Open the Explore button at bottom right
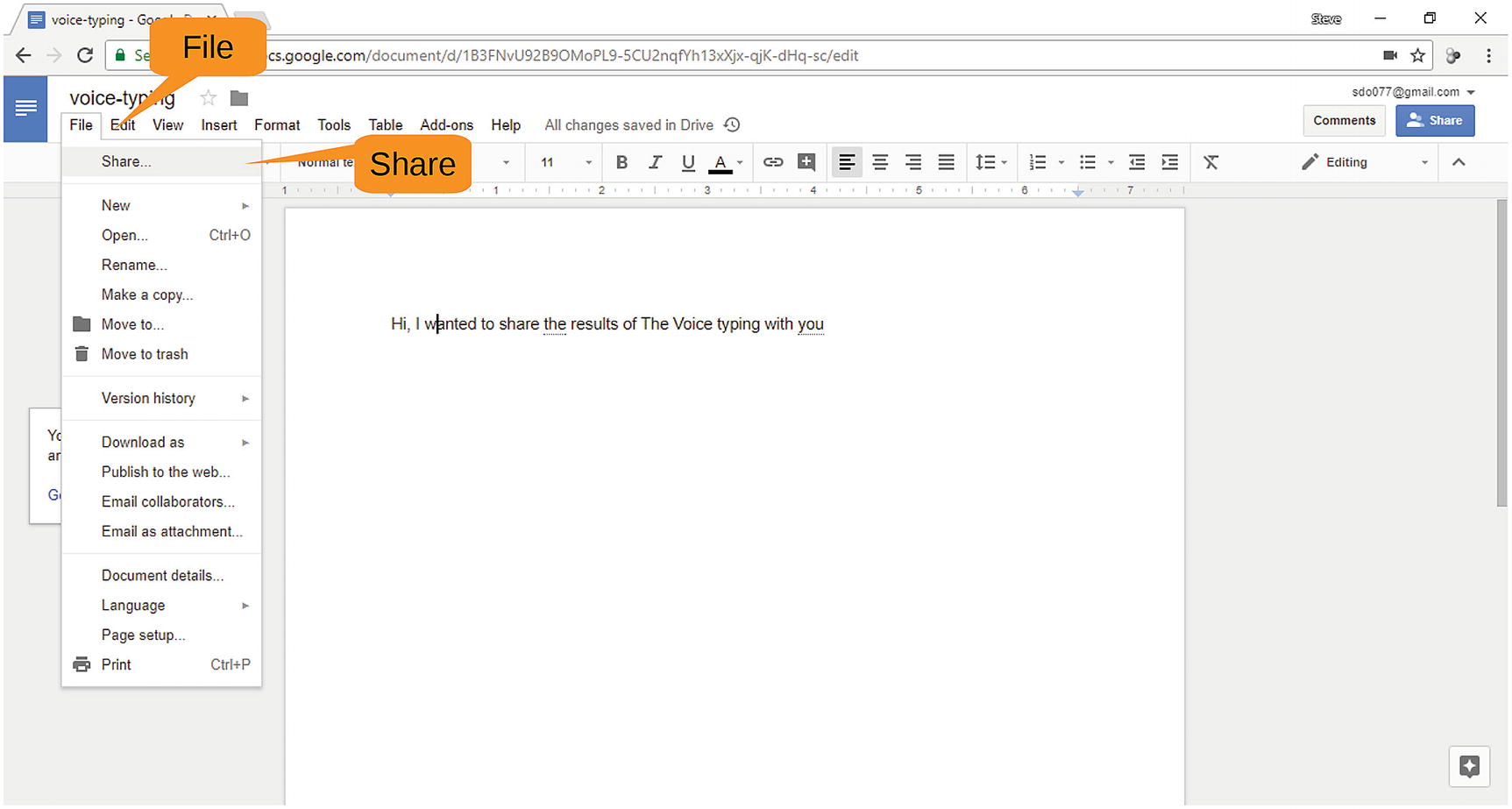The height and width of the screenshot is (809, 1512). coord(1469,766)
